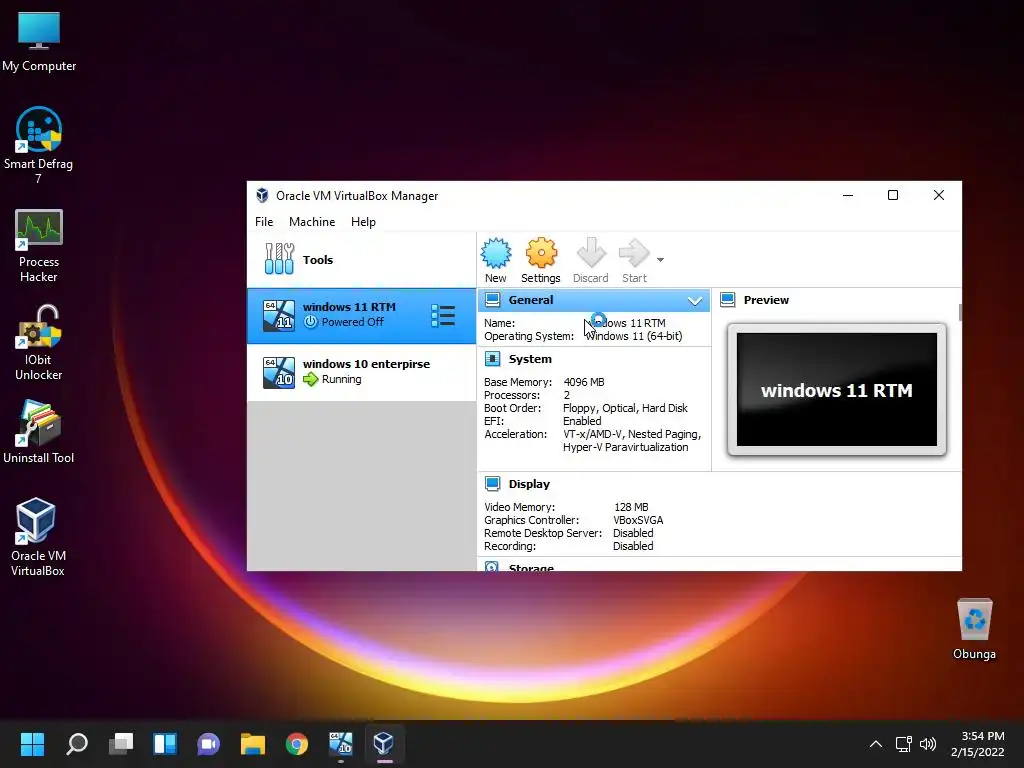Image resolution: width=1024 pixels, height=768 pixels.
Task: Open Process Hacker desktop shortcut
Action: pos(39,246)
